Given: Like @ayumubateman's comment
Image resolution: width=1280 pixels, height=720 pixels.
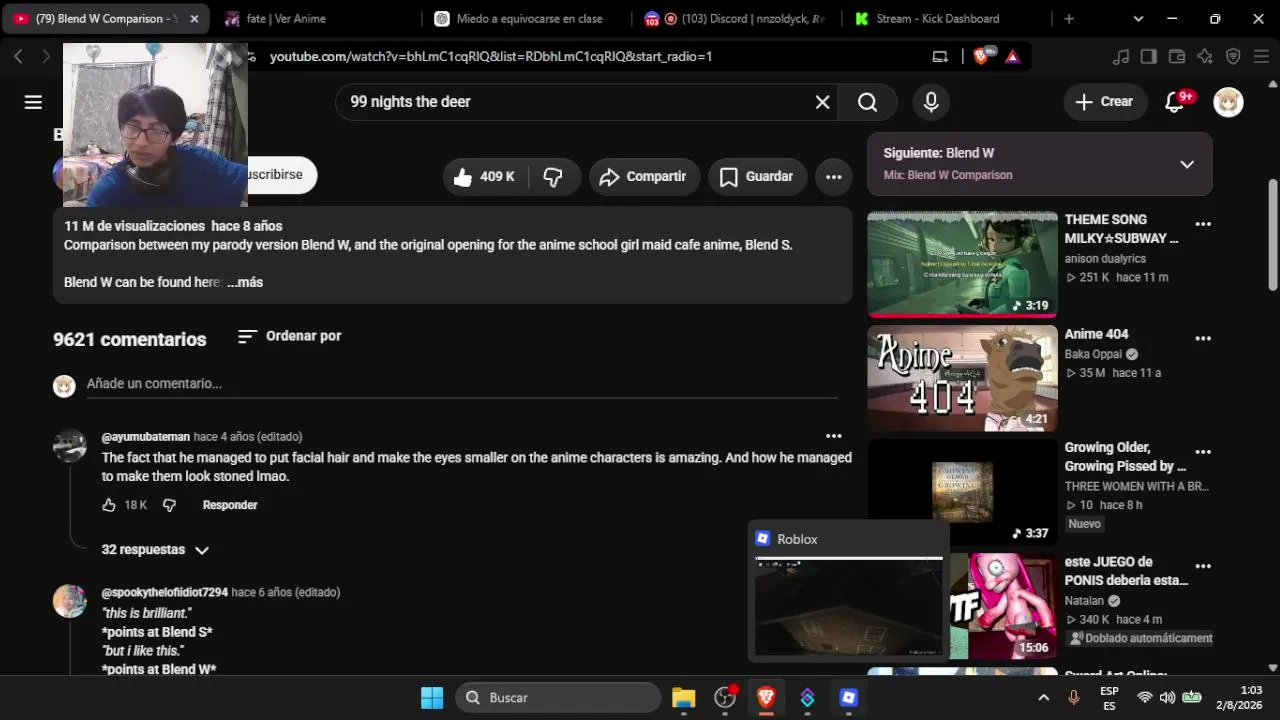Looking at the screenshot, I should pos(109,505).
